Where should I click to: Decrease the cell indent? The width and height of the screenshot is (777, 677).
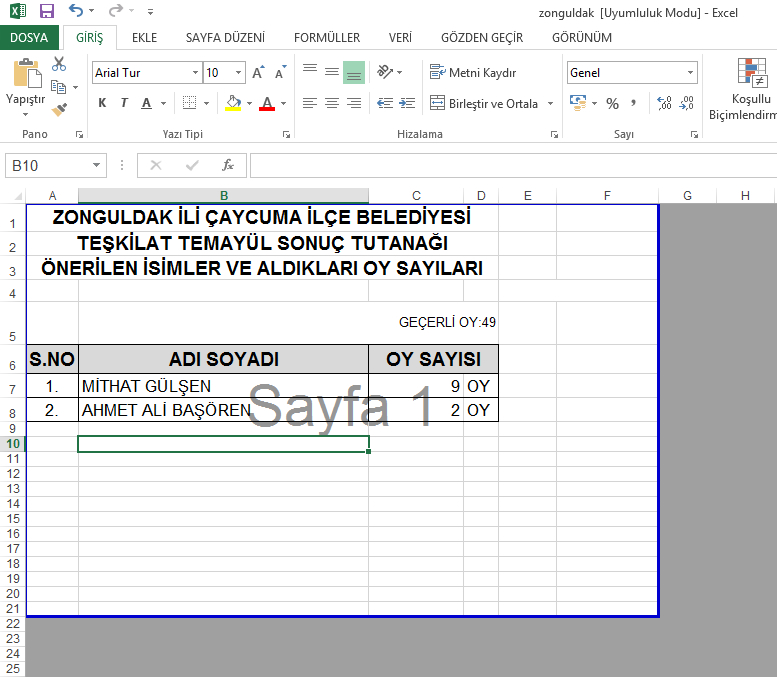coord(385,103)
